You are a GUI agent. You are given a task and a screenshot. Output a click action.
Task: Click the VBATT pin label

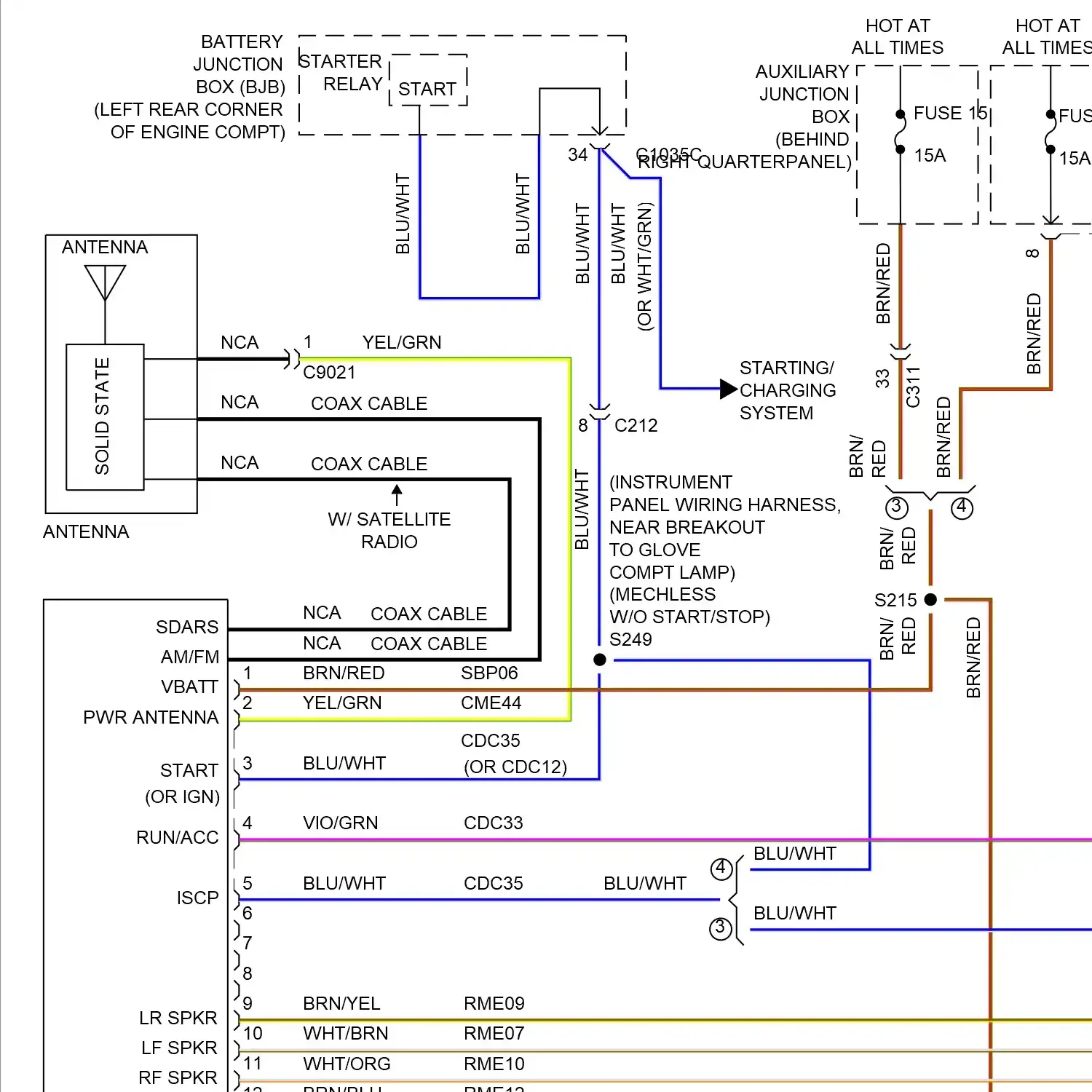(x=189, y=687)
